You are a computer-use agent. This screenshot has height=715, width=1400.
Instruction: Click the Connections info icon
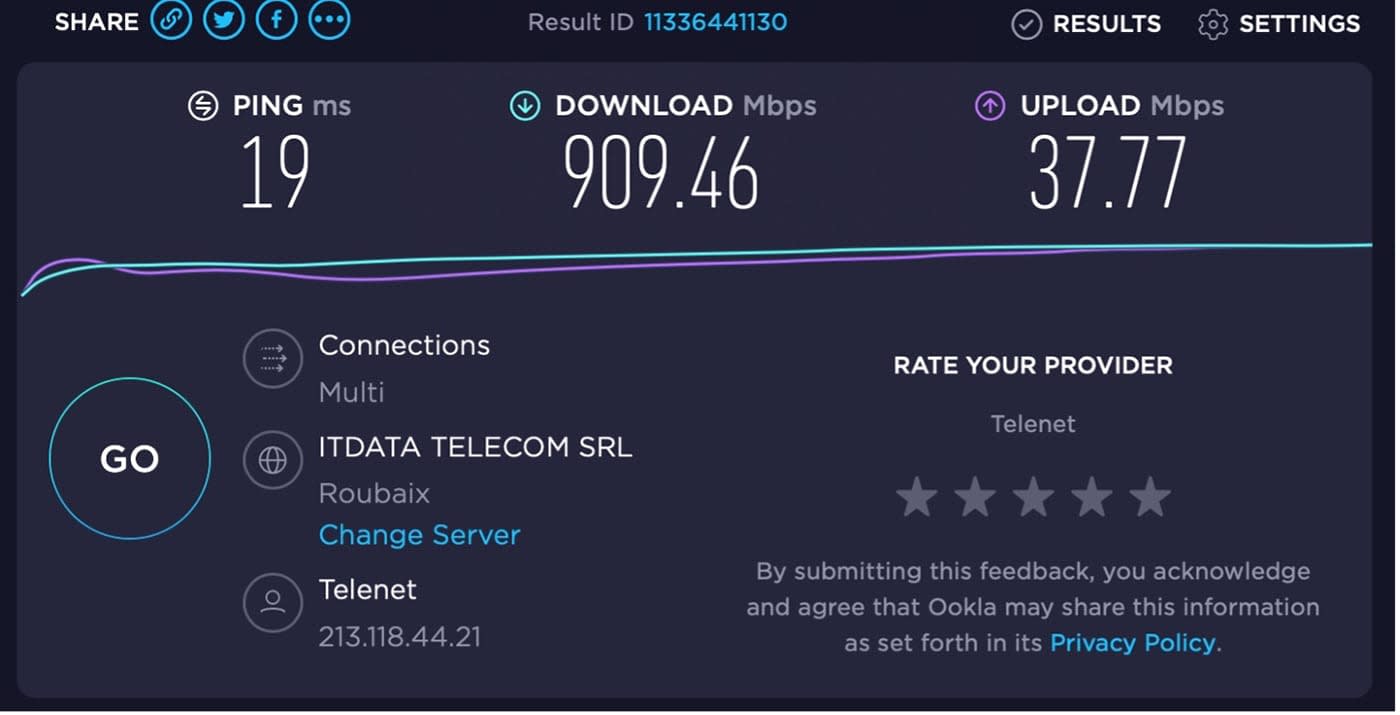(272, 359)
